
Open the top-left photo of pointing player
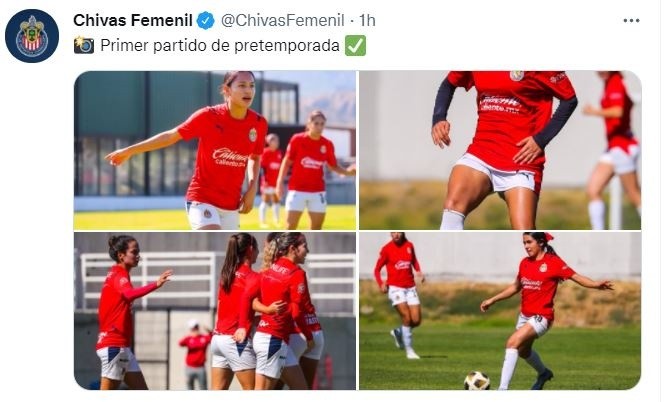pos(215,151)
